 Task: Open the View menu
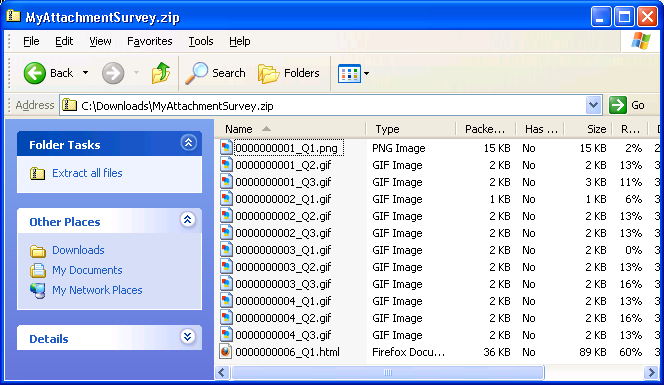coord(100,41)
